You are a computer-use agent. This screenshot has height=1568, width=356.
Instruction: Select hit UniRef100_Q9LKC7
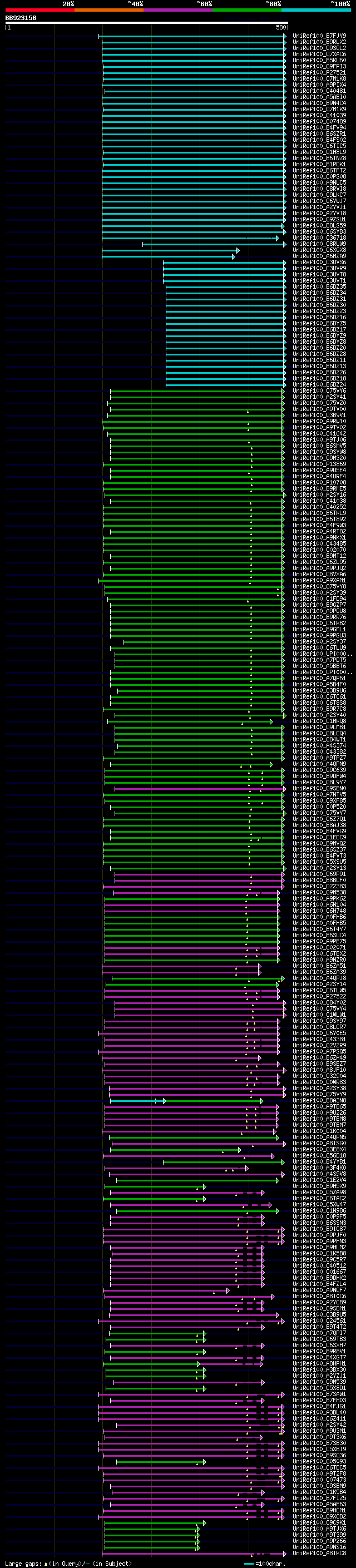click(x=319, y=195)
